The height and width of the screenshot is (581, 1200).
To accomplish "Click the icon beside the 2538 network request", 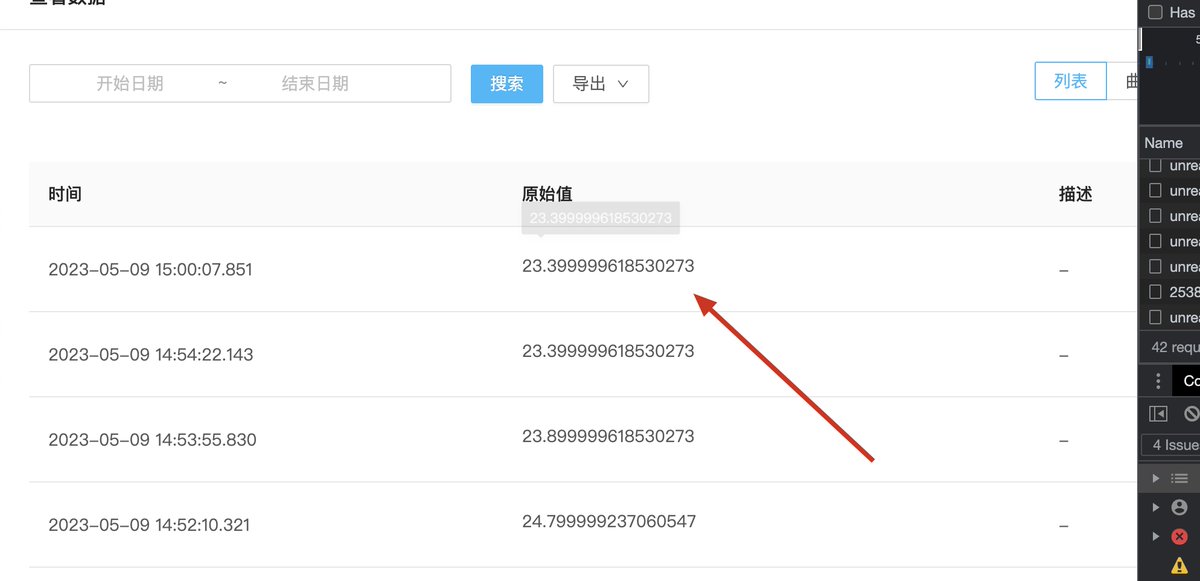I will (x=1155, y=292).
